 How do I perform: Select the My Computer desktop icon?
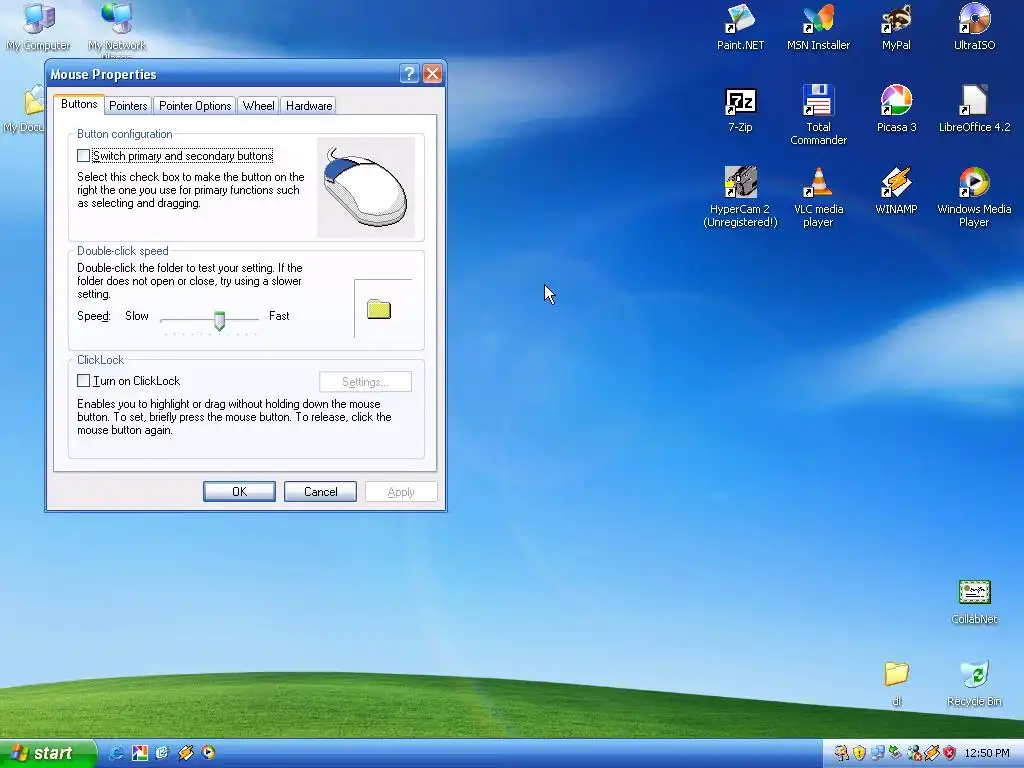[39, 27]
